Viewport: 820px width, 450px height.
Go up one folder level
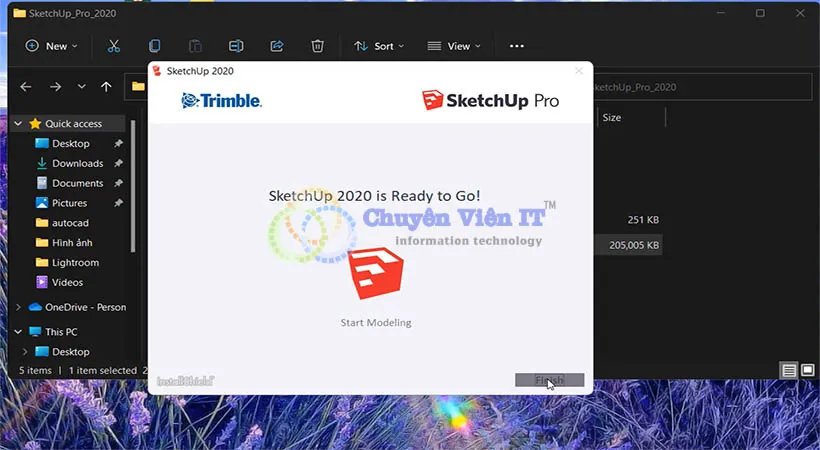click(106, 87)
